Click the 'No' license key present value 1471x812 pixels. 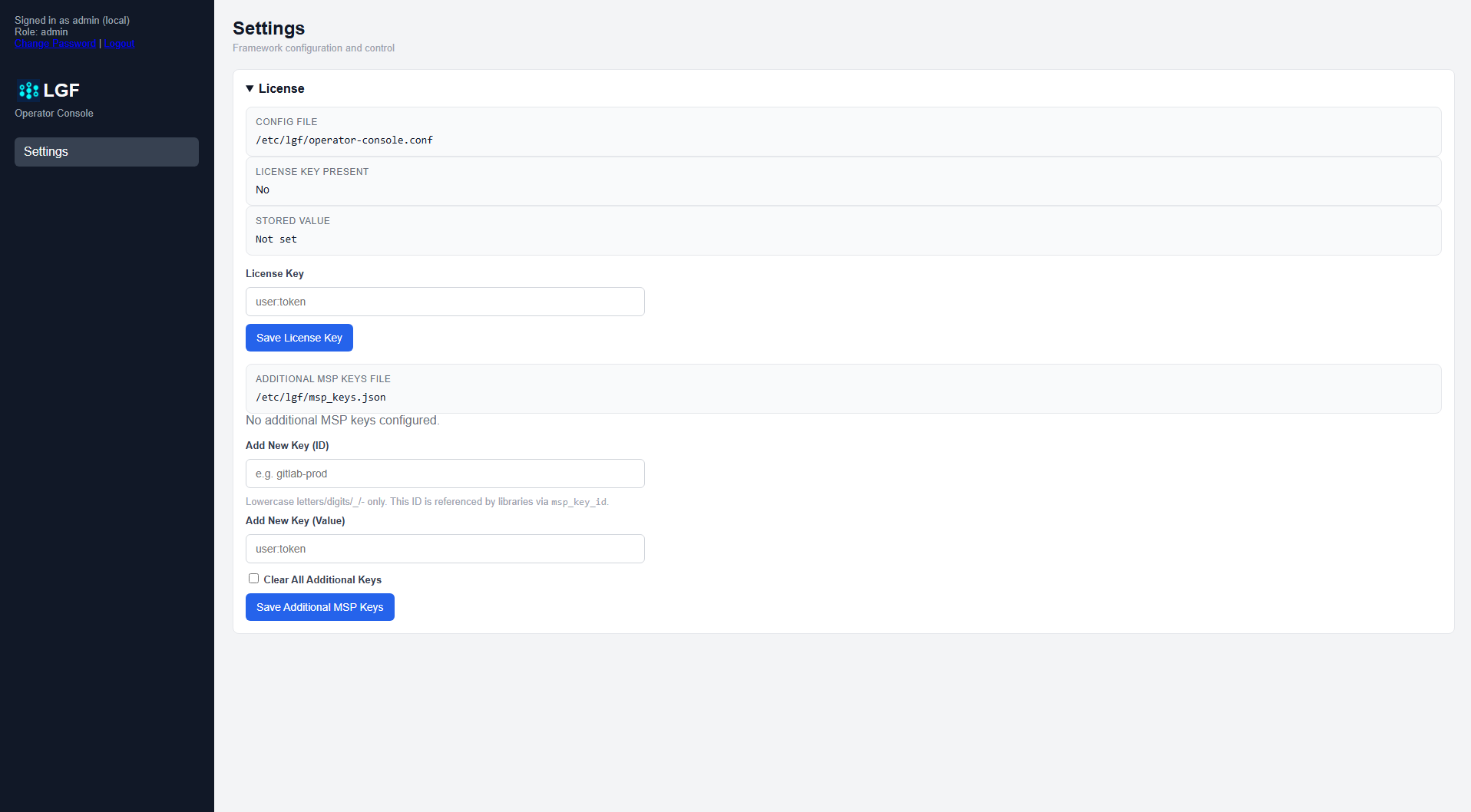263,190
